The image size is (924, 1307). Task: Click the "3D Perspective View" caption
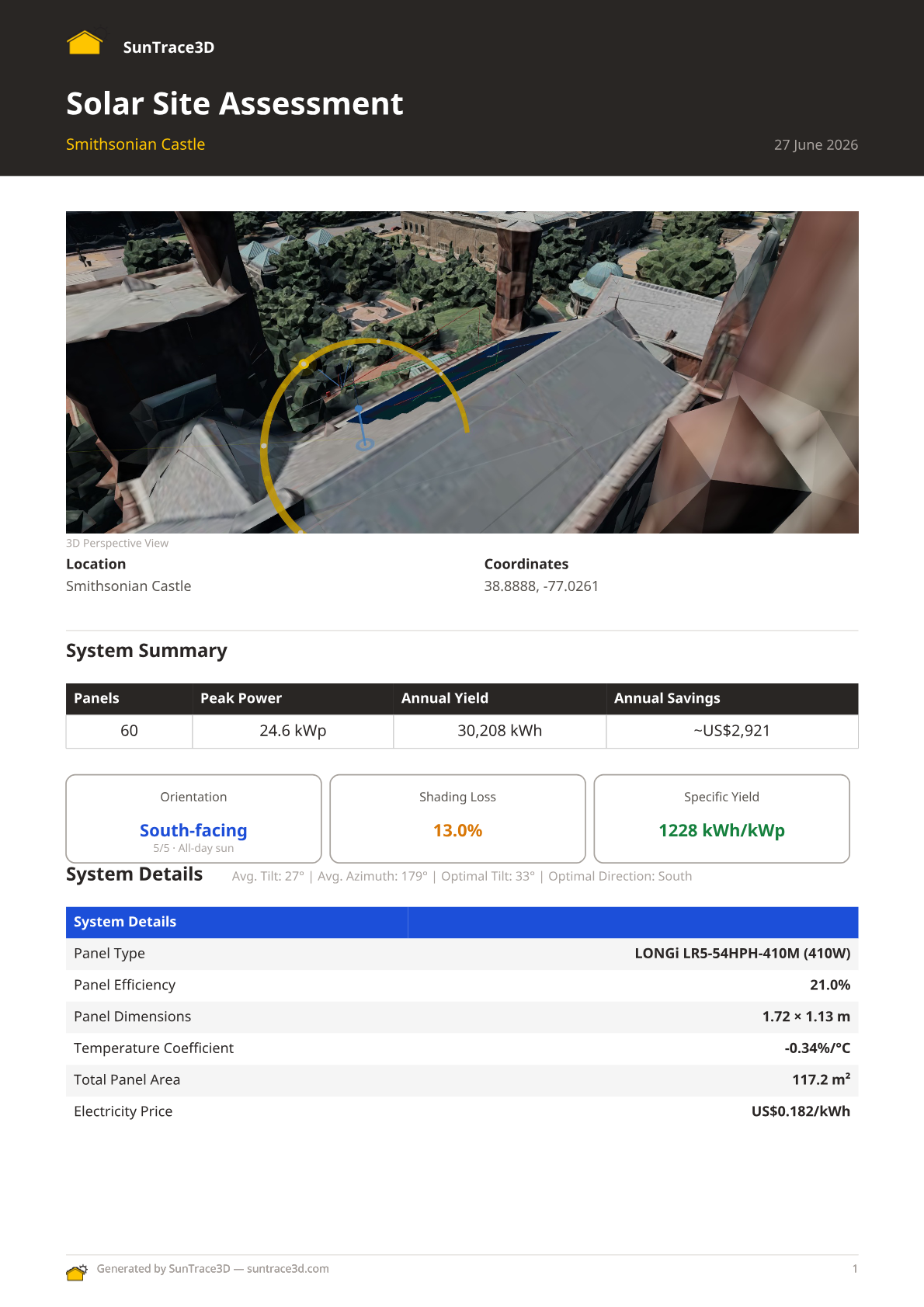point(117,543)
